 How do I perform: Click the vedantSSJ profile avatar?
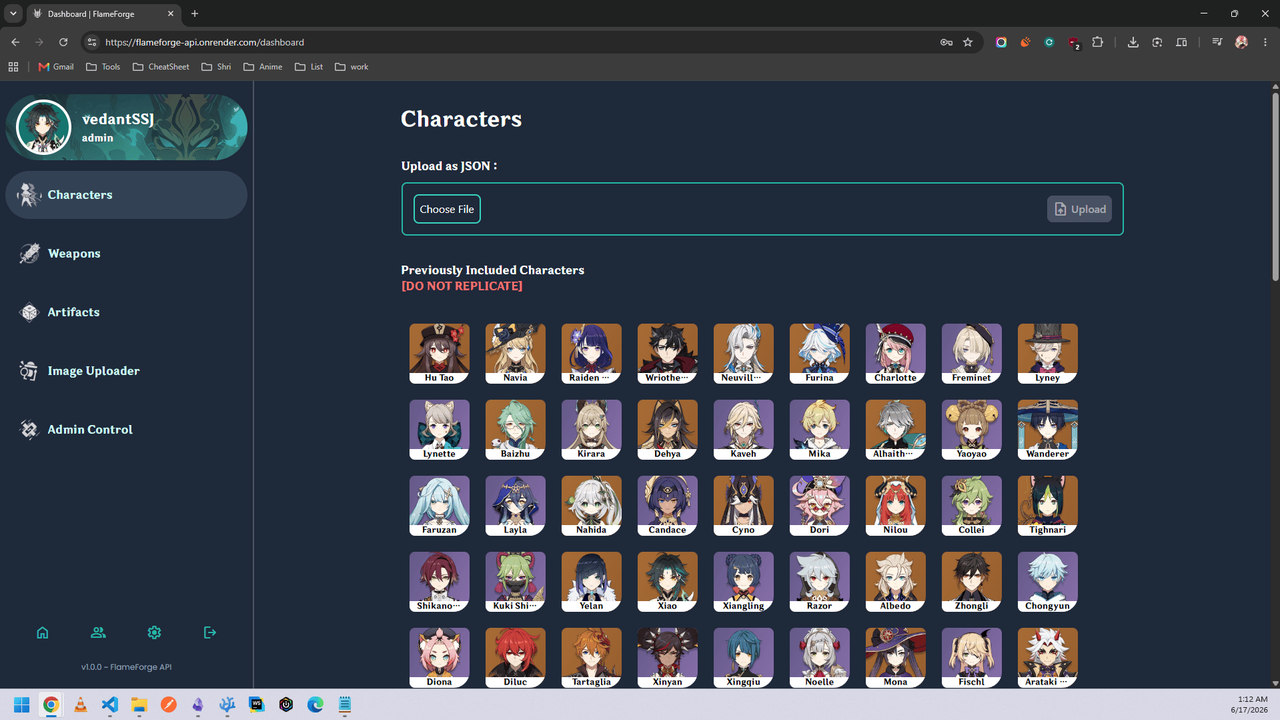pyautogui.click(x=44, y=128)
